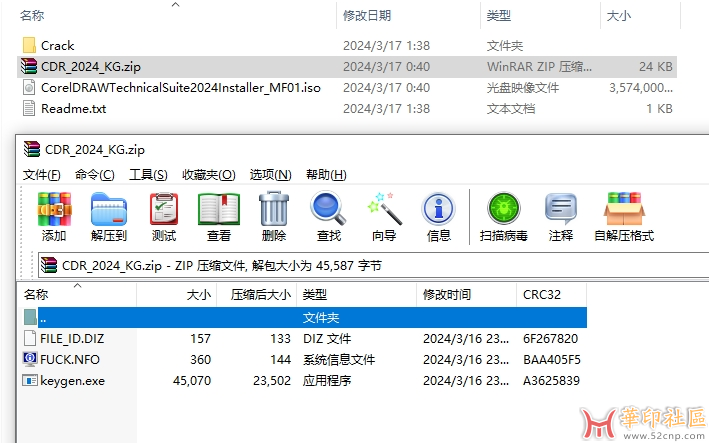Click the WinRAR archive path address field
Viewport: 709px width, 443px height.
tap(373, 265)
